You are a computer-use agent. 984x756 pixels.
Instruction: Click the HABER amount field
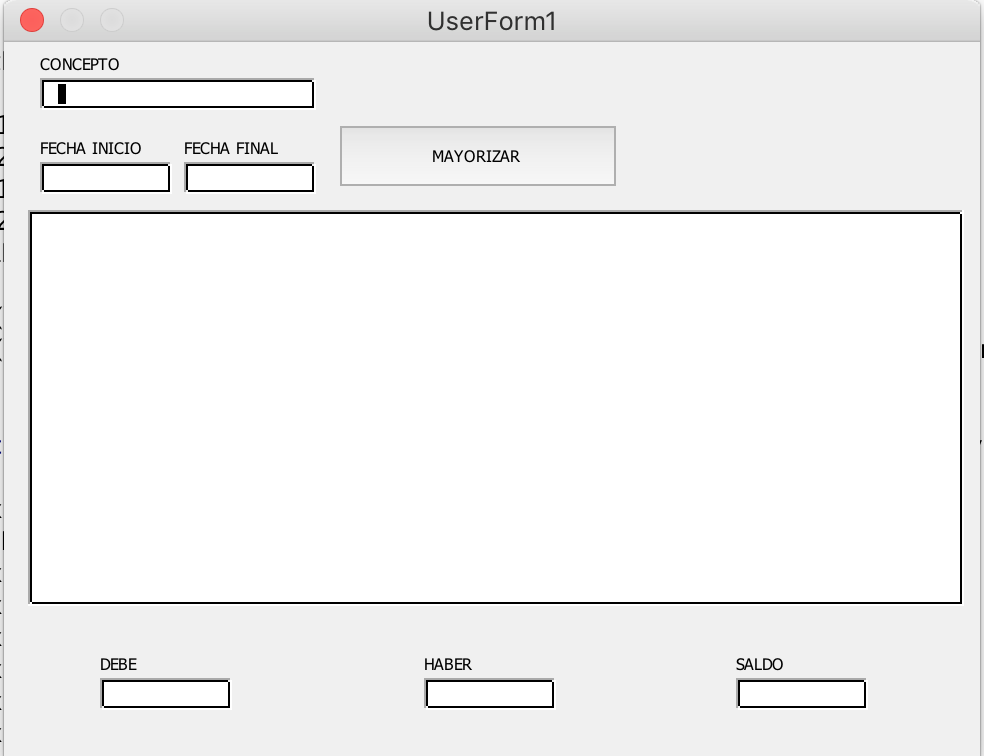click(x=489, y=693)
